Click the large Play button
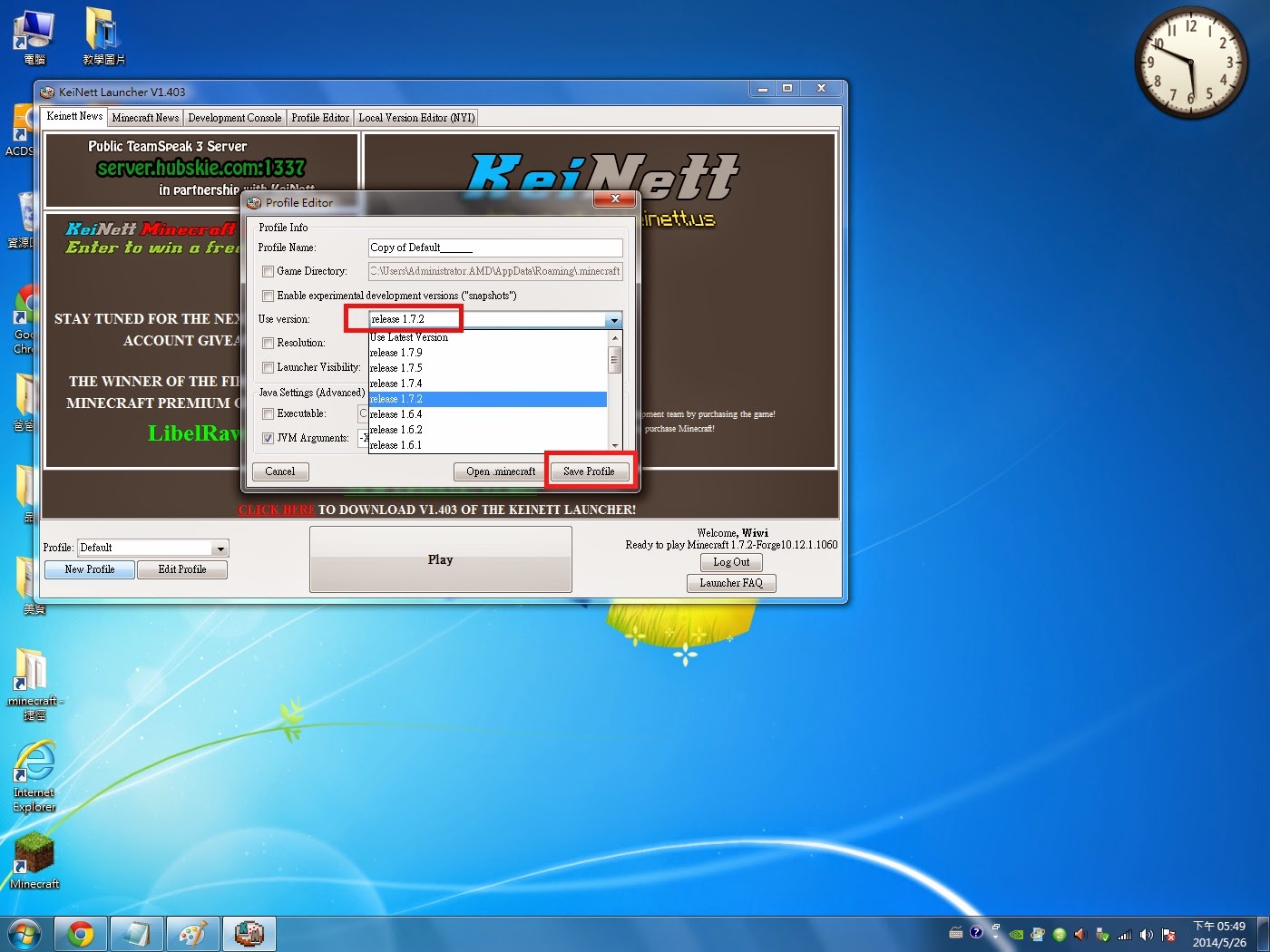This screenshot has height=952, width=1270. [441, 559]
